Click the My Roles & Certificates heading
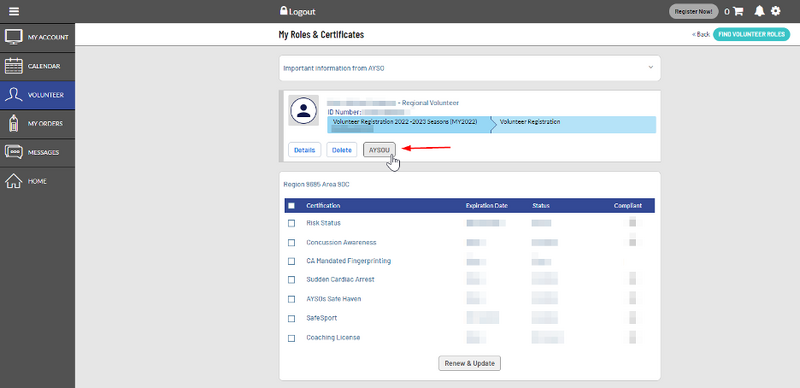 (321, 35)
